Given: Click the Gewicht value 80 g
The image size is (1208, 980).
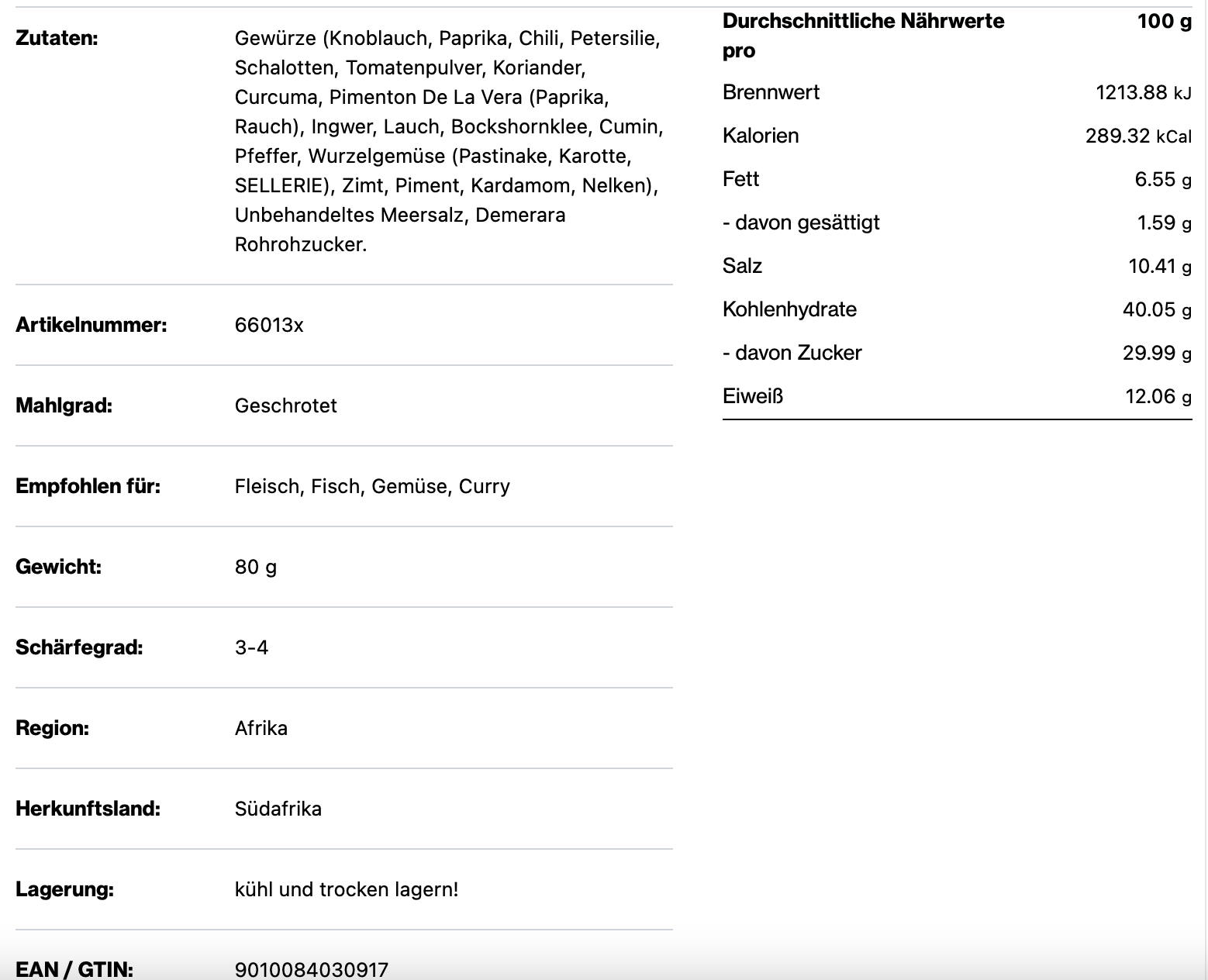Looking at the screenshot, I should (x=255, y=567).
